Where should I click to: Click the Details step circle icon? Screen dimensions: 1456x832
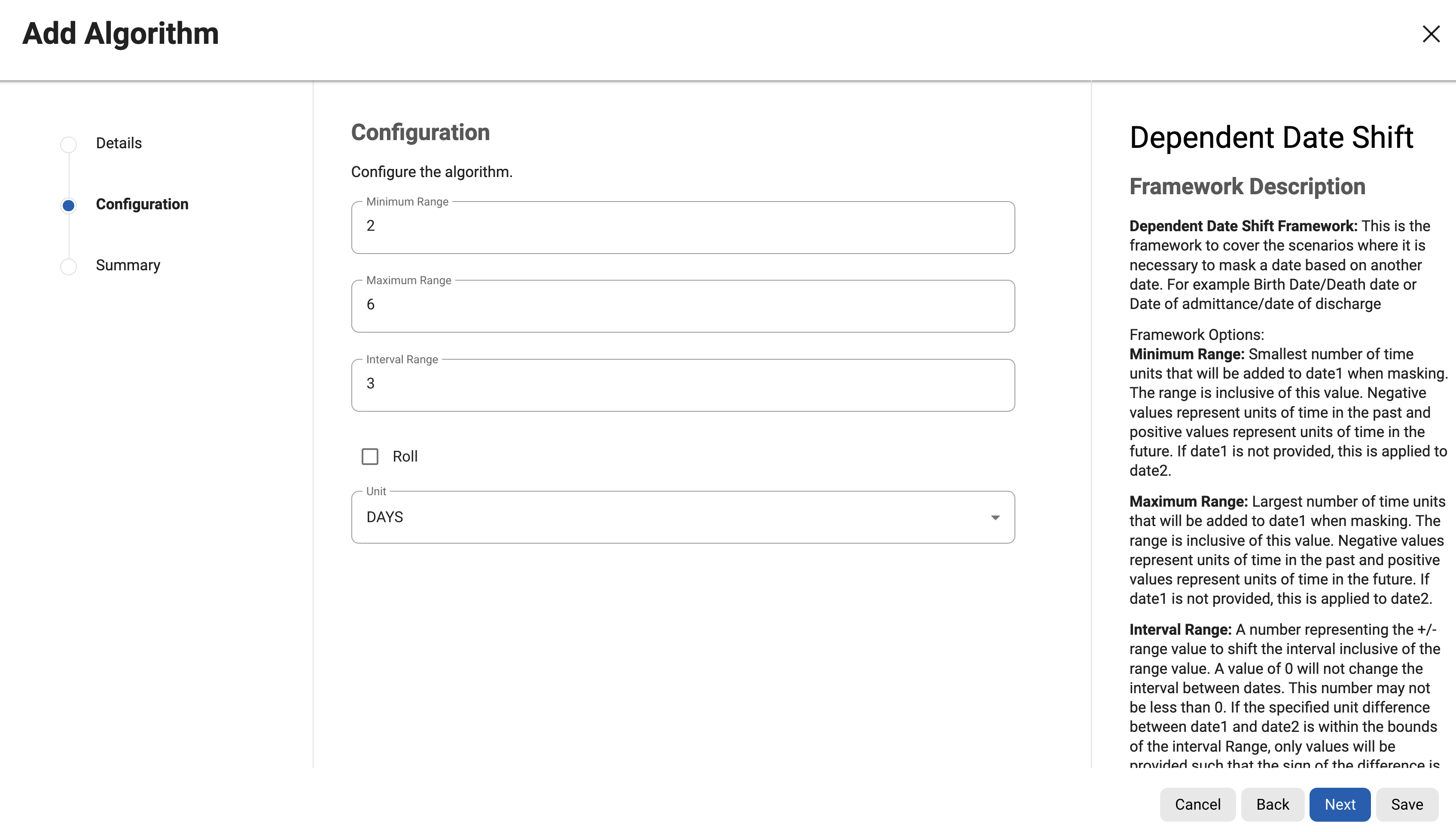(x=69, y=144)
